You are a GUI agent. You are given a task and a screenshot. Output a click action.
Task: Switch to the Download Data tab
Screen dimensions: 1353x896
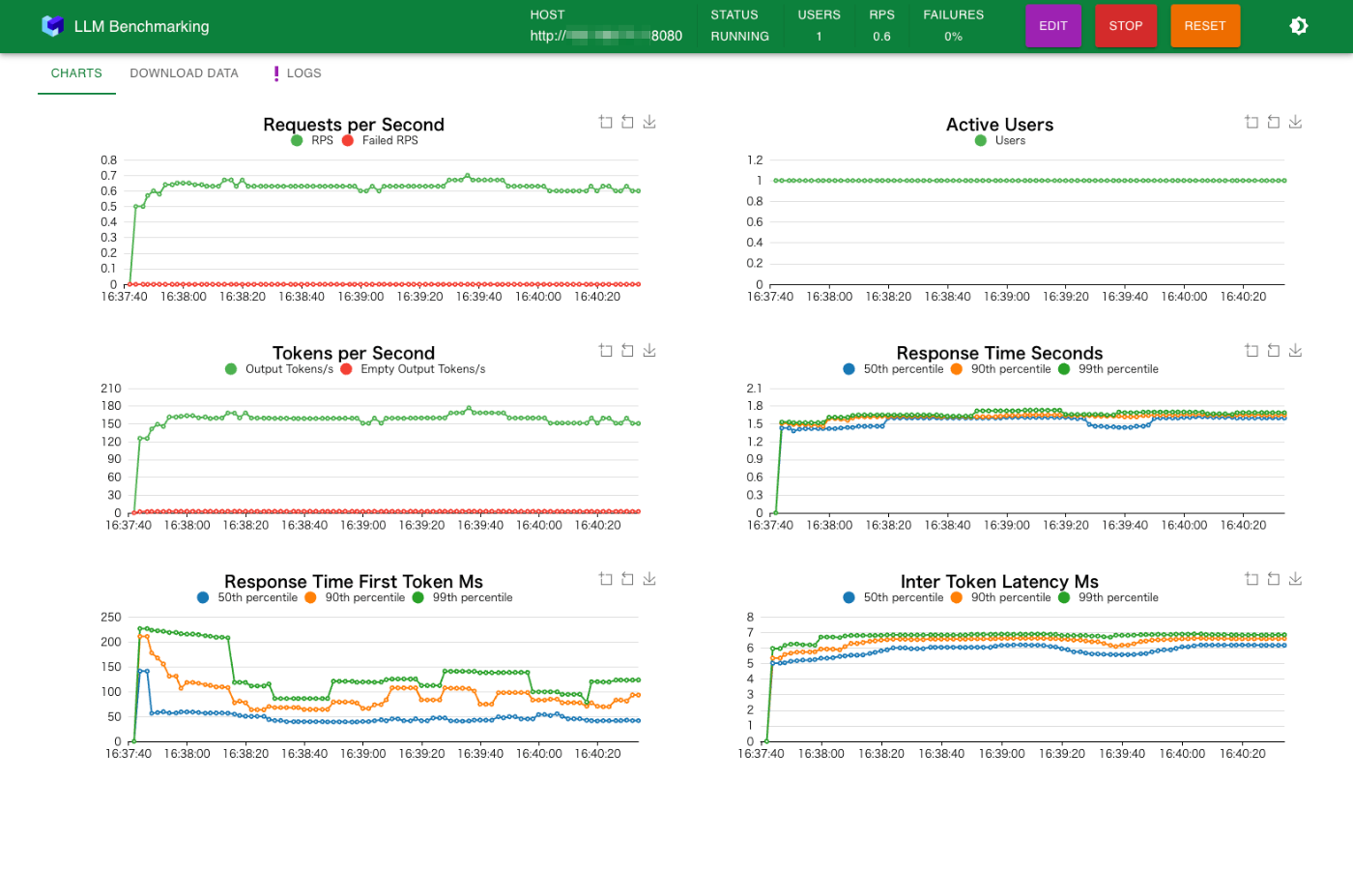pyautogui.click(x=184, y=73)
